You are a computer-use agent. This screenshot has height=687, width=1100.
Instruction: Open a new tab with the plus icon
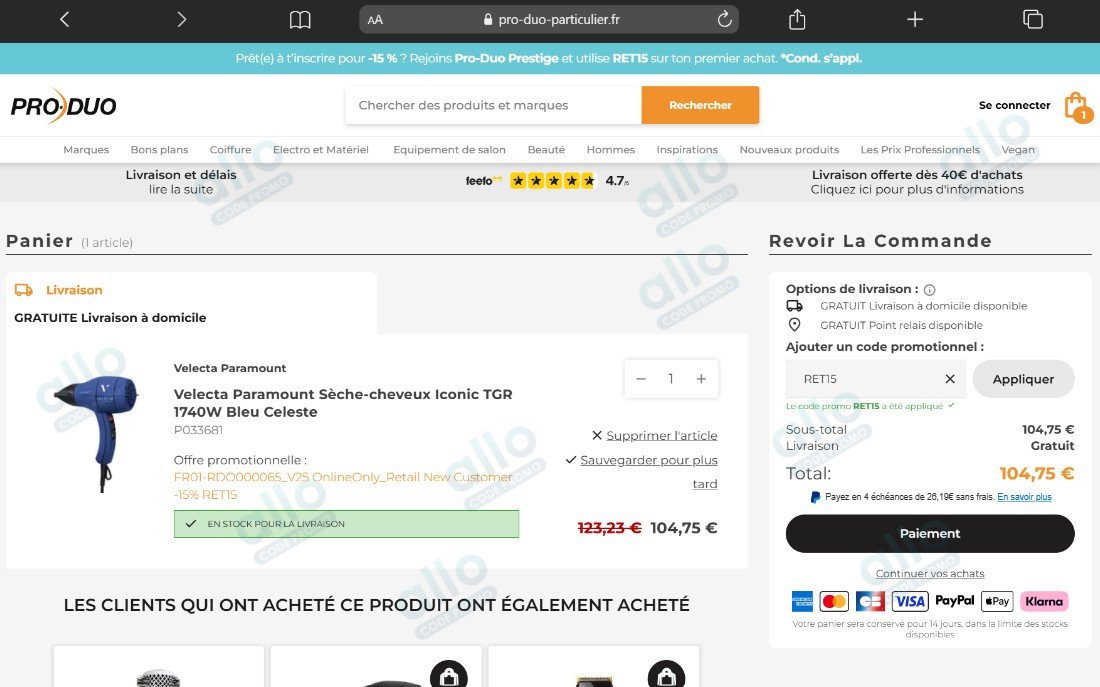[x=915, y=20]
